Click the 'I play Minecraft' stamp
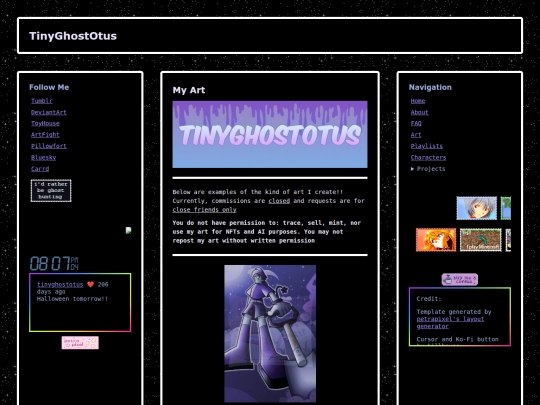The image size is (540, 405). click(481, 240)
